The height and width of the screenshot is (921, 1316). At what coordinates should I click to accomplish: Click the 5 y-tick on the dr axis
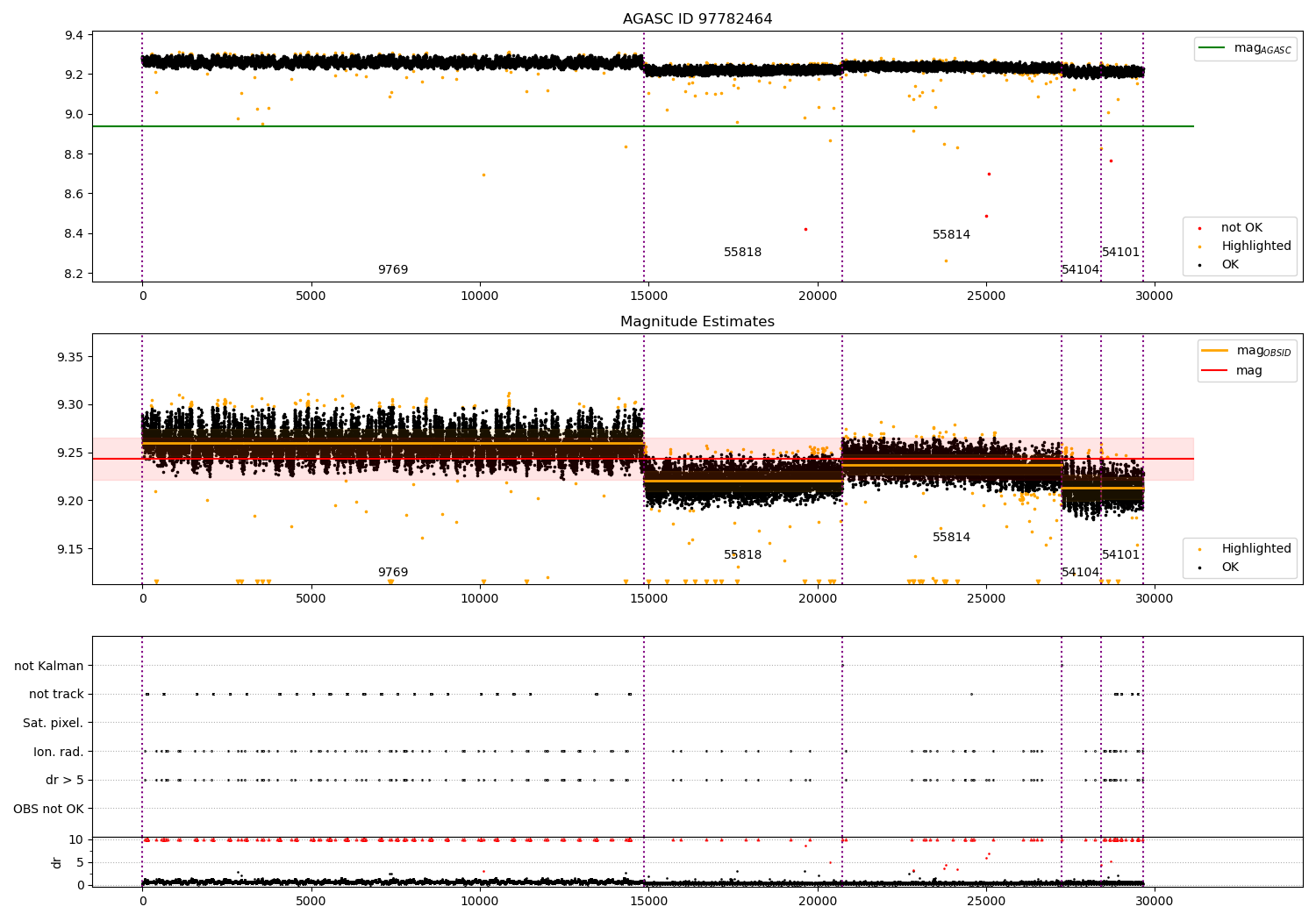tap(80, 863)
